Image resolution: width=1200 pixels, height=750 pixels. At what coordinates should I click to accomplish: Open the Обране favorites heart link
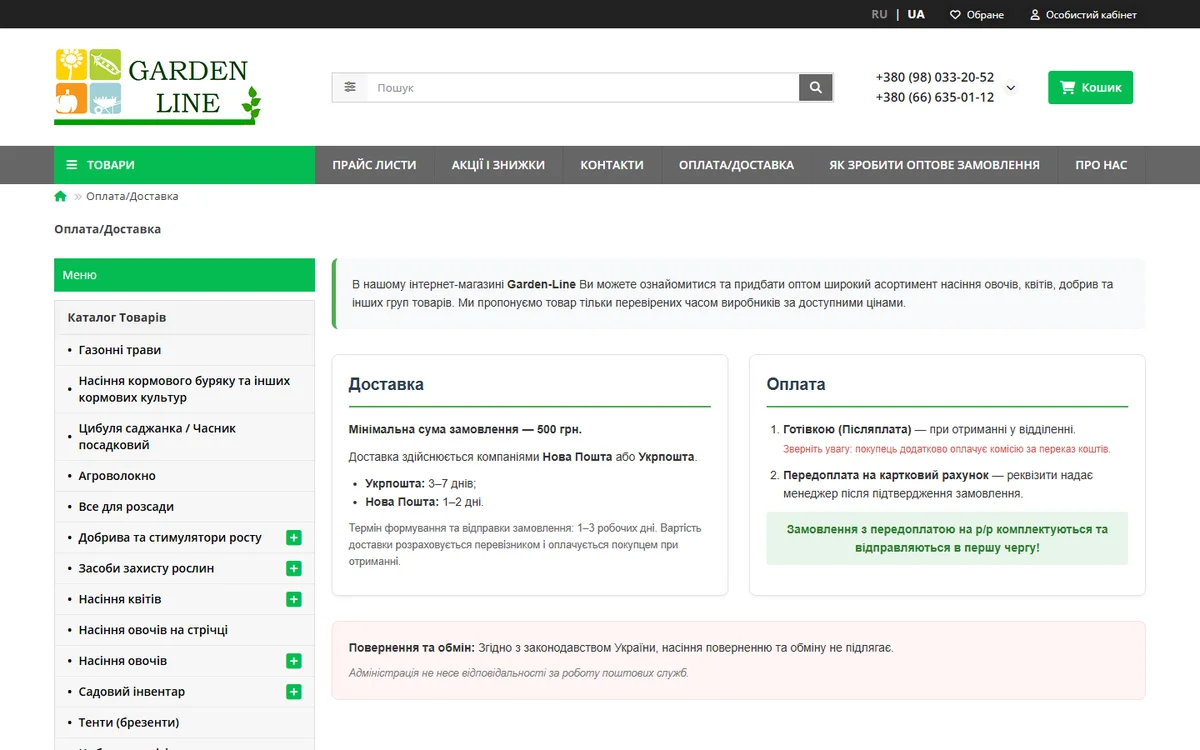(x=976, y=14)
